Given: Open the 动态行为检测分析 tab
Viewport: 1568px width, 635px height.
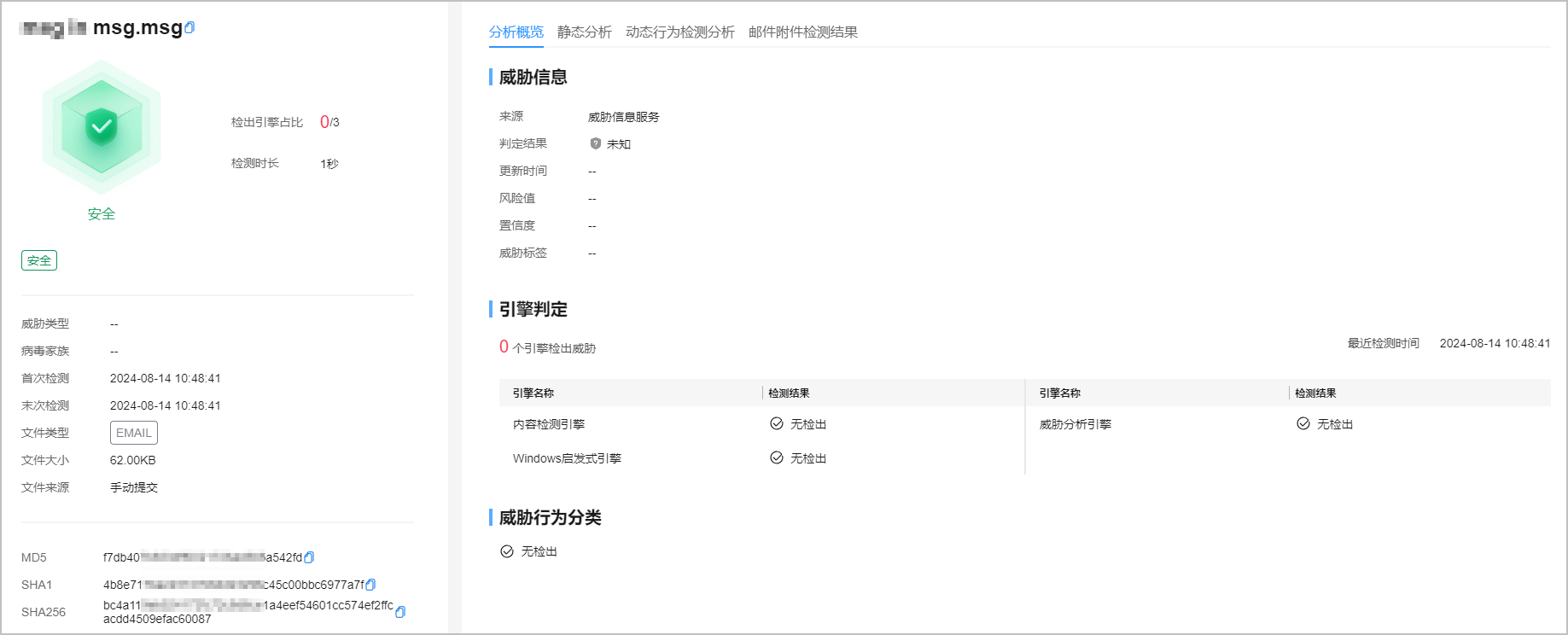Looking at the screenshot, I should pos(680,32).
